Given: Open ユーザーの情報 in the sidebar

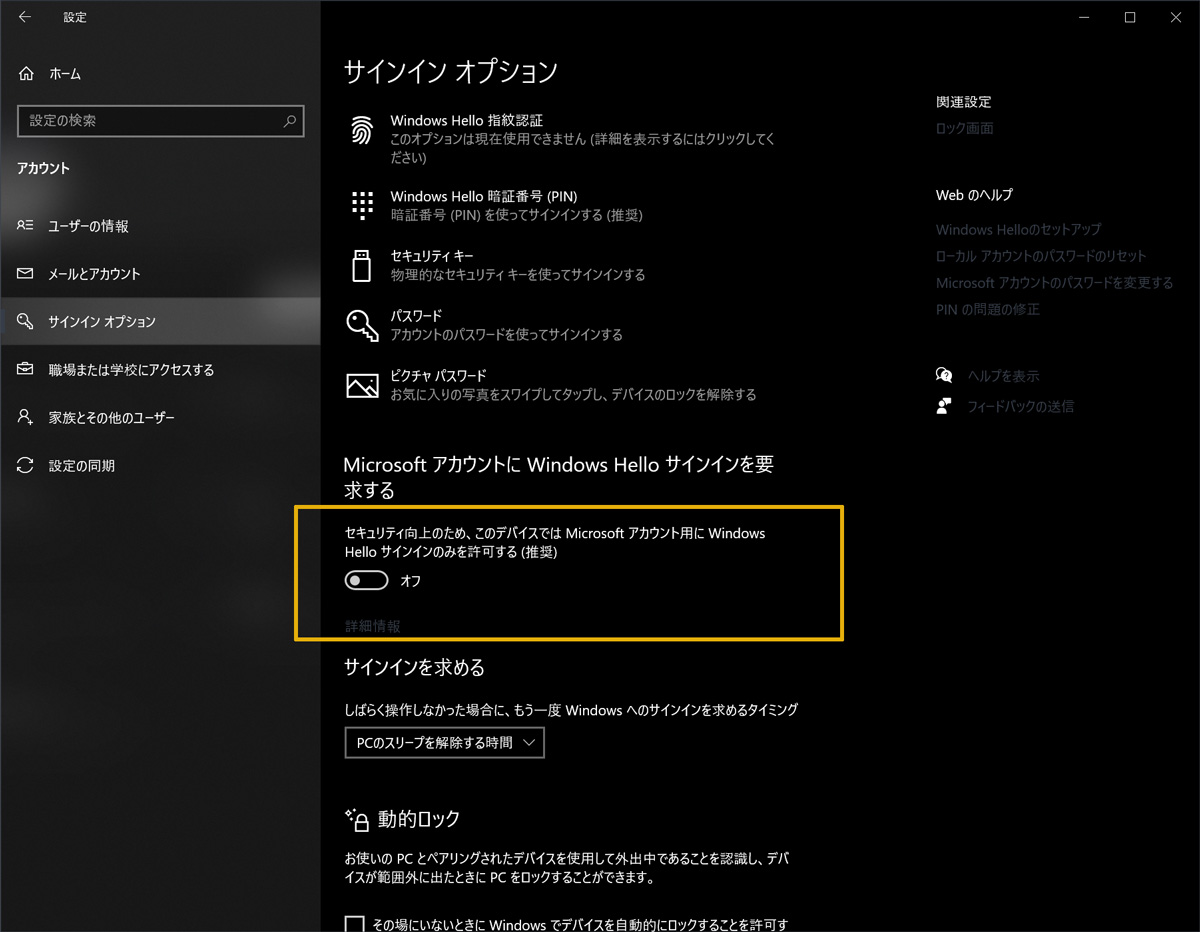Looking at the screenshot, I should coord(160,226).
